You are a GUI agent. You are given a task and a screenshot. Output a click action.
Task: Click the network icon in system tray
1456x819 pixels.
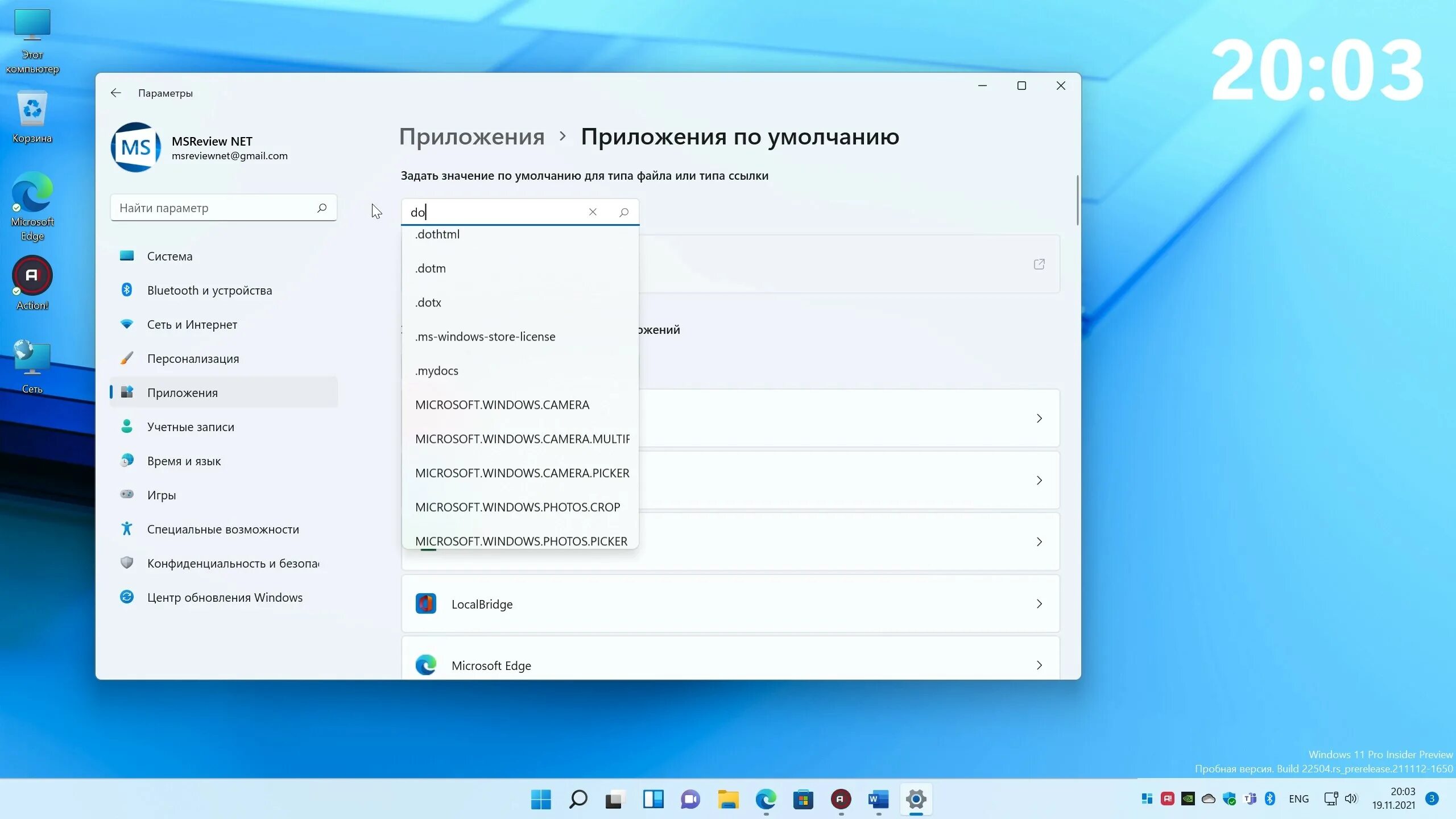tap(1331, 799)
